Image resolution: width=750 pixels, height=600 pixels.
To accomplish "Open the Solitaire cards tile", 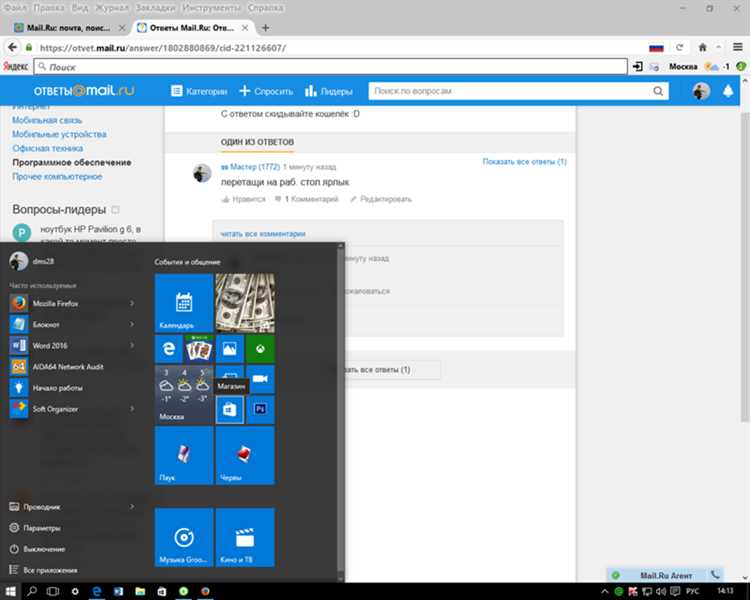I will pyautogui.click(x=199, y=349).
